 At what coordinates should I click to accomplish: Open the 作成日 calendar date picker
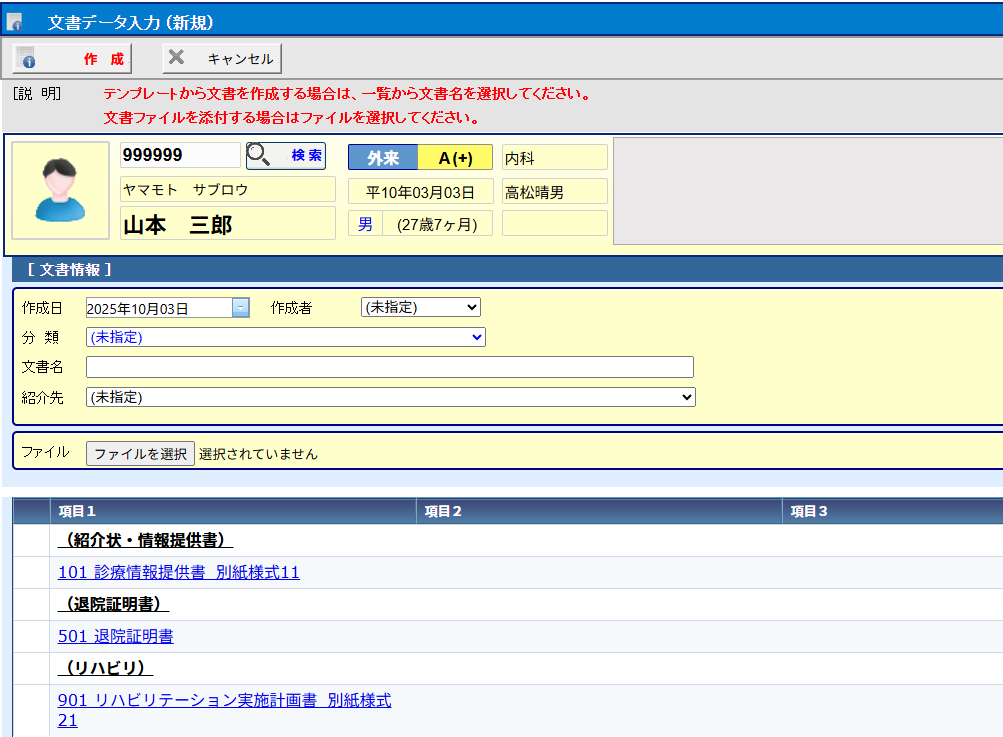click(x=240, y=308)
